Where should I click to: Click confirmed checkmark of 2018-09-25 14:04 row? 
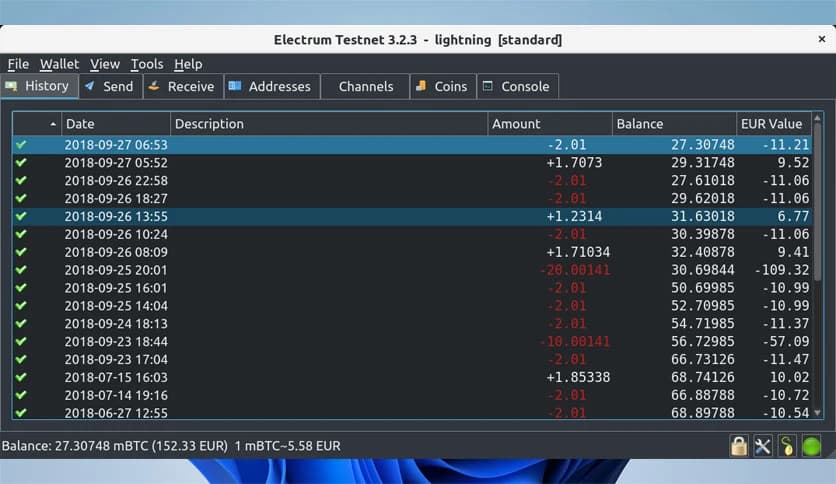tap(21, 305)
